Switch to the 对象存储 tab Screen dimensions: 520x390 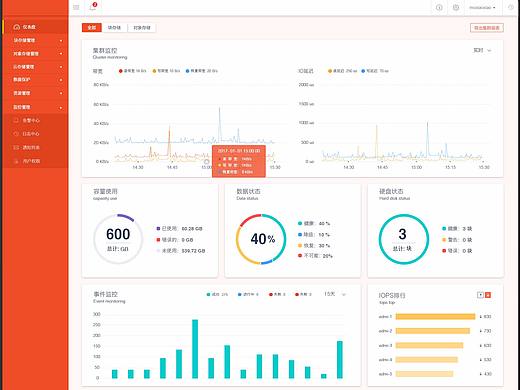tap(142, 28)
